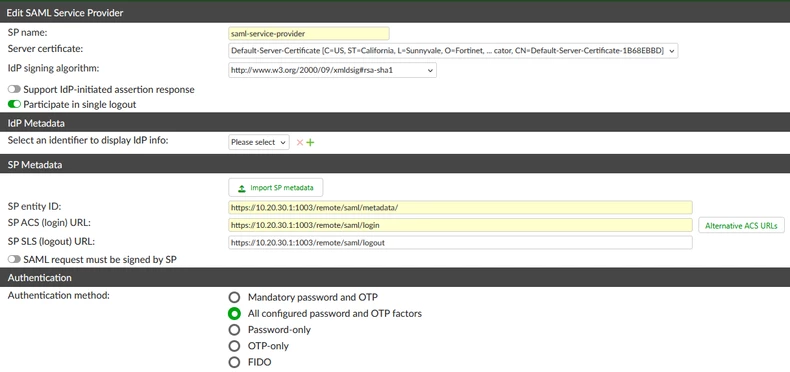The height and width of the screenshot is (372, 790).
Task: Click the upload icon on Import SP metadata
Action: (242, 188)
